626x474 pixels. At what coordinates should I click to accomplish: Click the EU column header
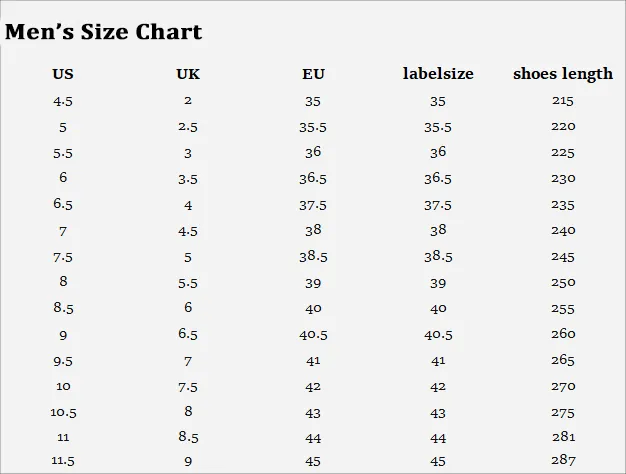(x=313, y=74)
